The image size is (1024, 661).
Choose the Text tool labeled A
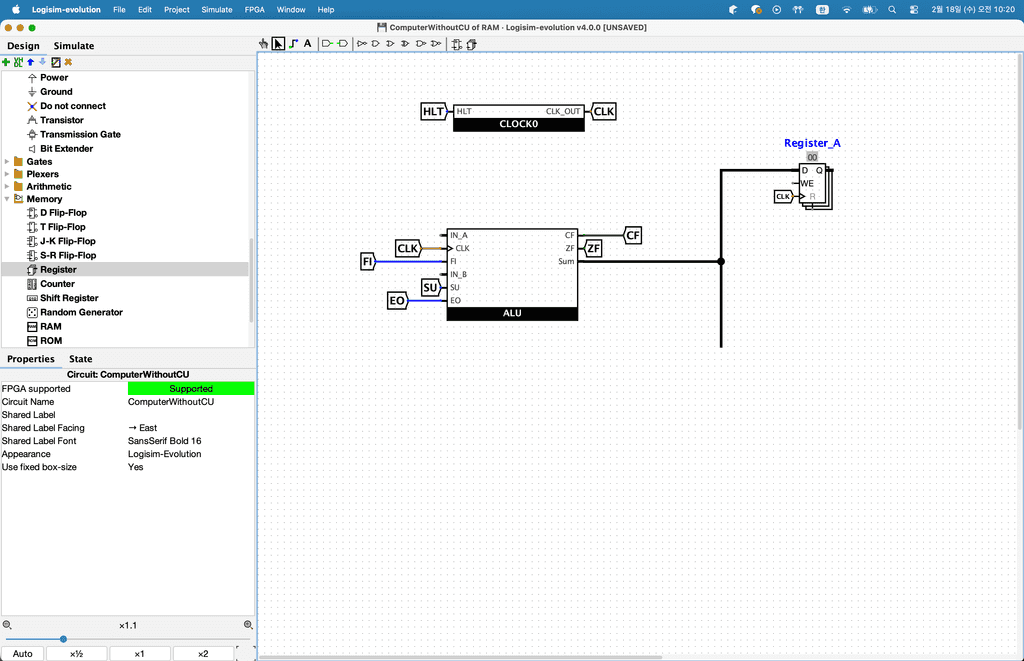(x=307, y=44)
